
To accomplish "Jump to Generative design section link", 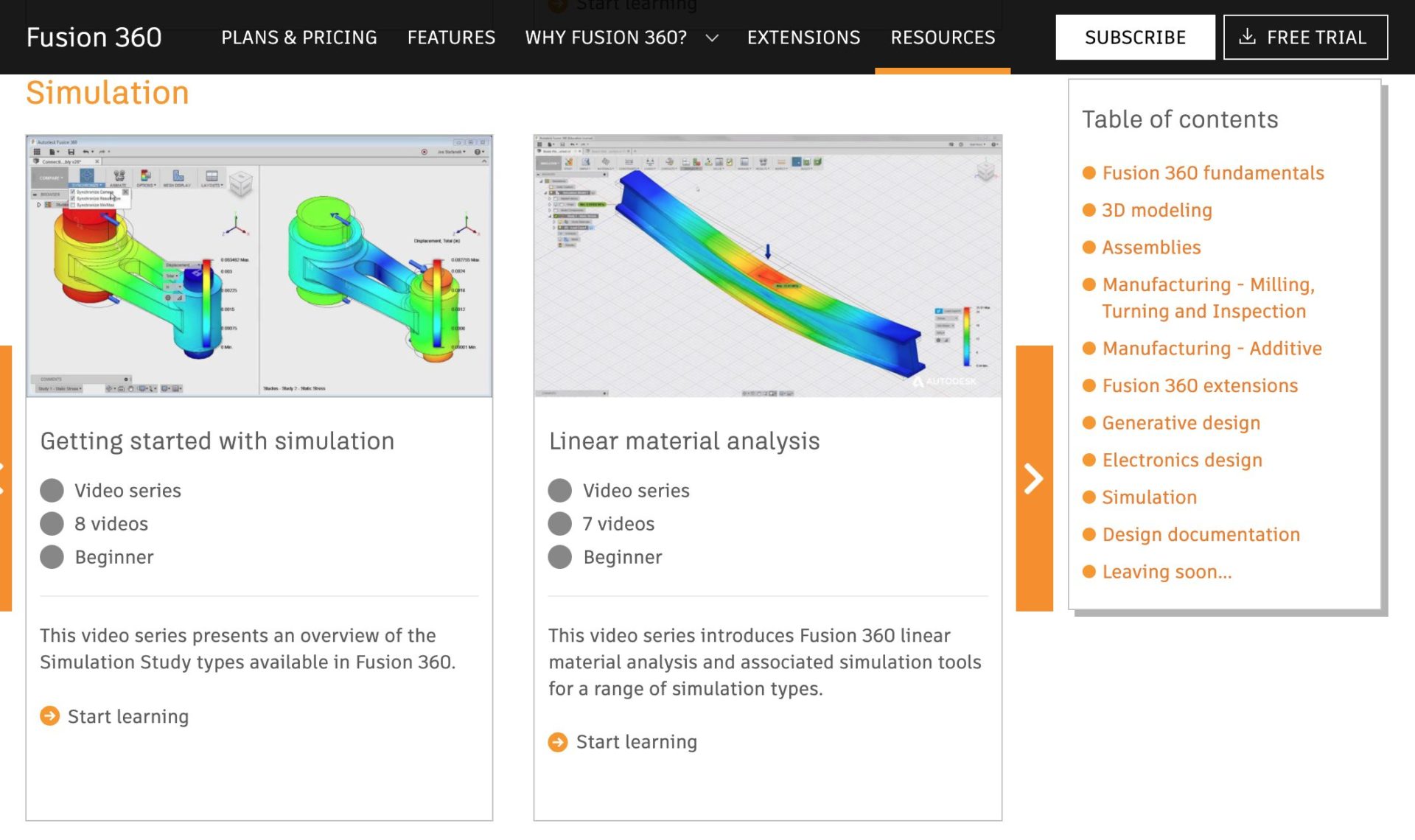I will tap(1181, 423).
